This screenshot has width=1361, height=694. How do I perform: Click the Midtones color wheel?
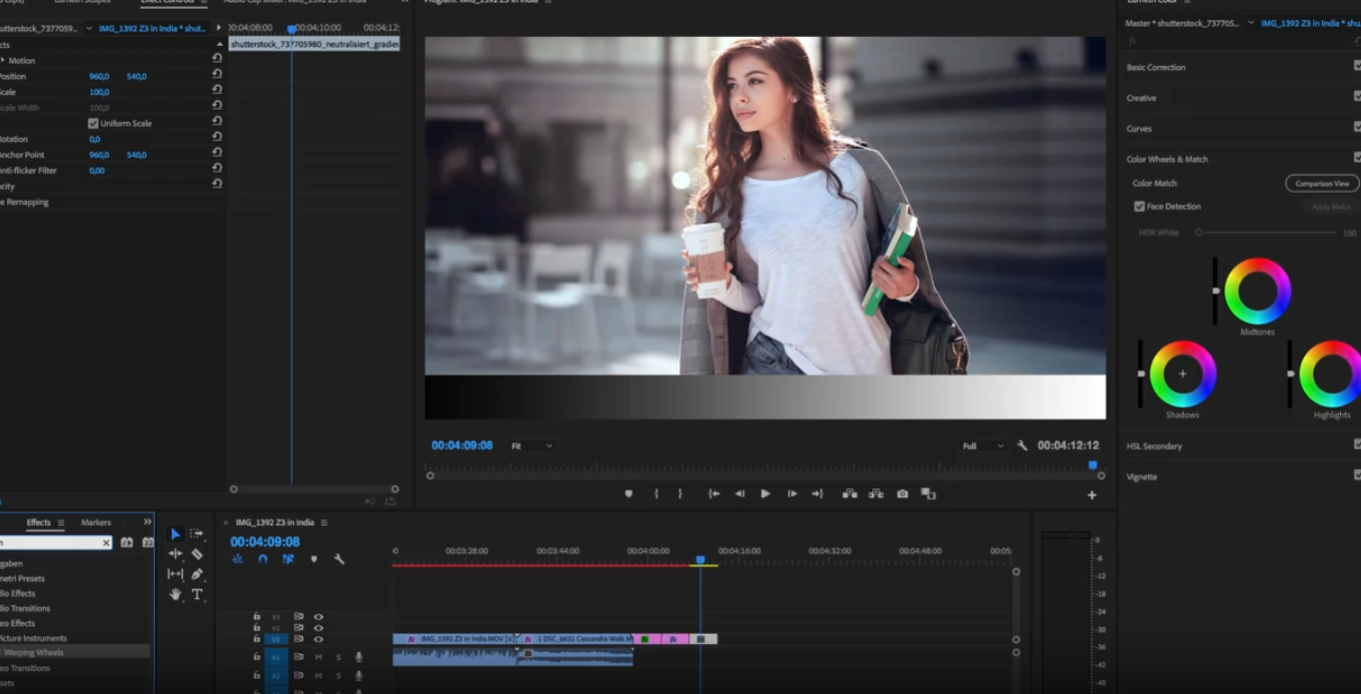click(1257, 291)
